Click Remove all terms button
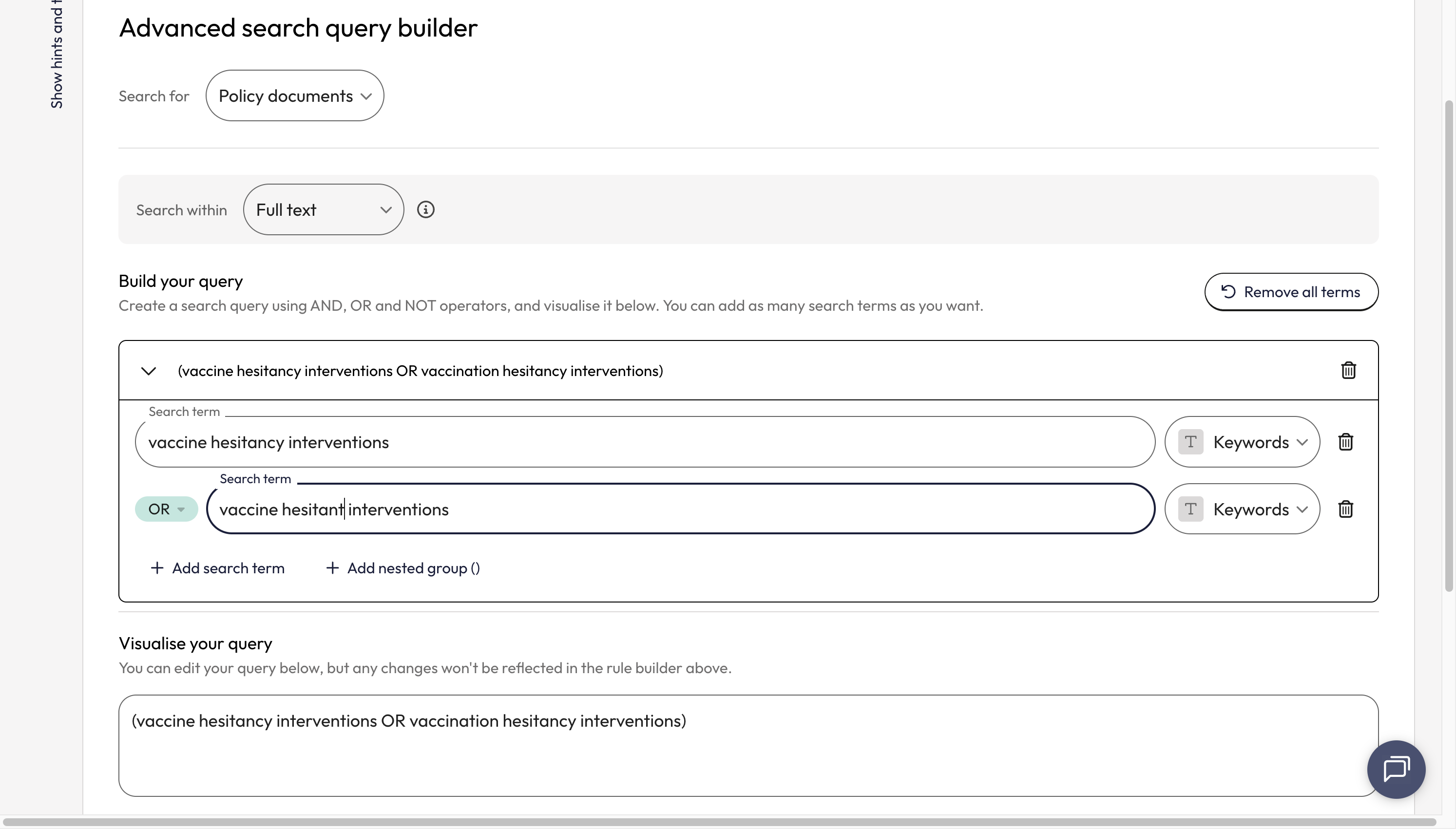 tap(1291, 292)
